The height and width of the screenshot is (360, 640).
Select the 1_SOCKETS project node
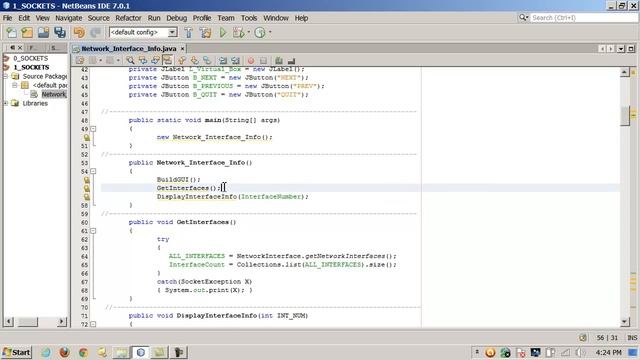[31, 67]
